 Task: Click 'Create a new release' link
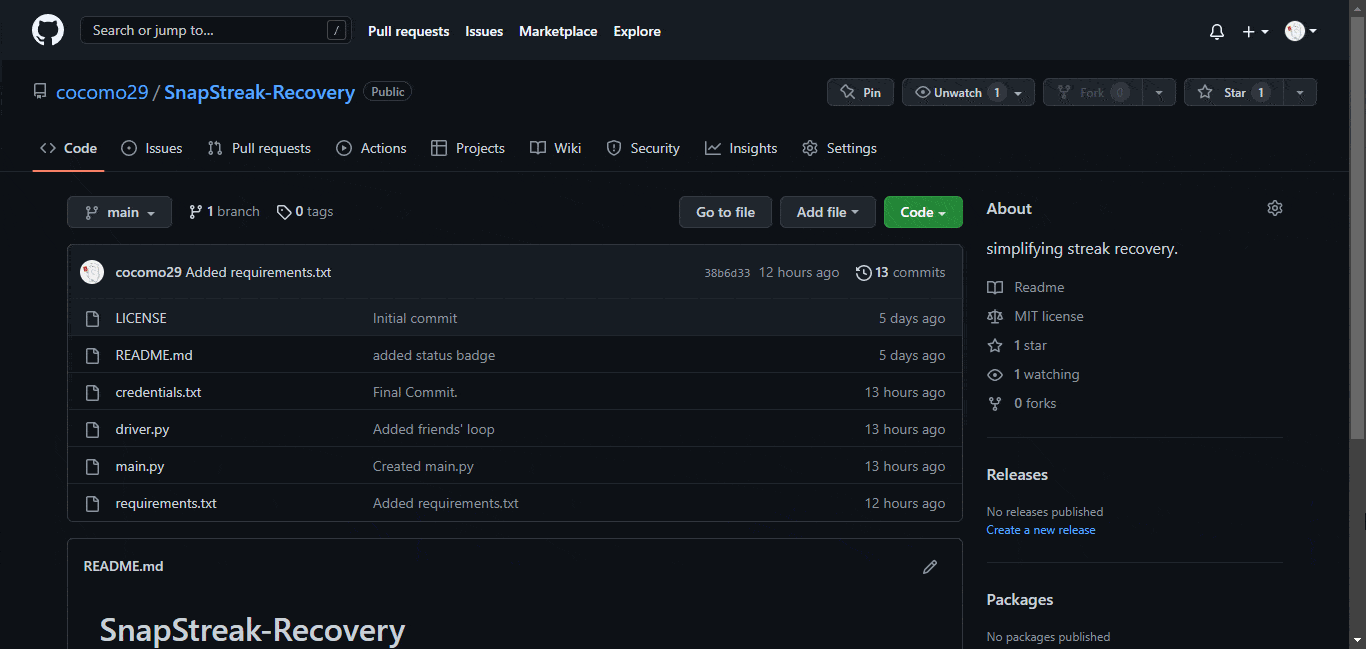(x=1041, y=530)
